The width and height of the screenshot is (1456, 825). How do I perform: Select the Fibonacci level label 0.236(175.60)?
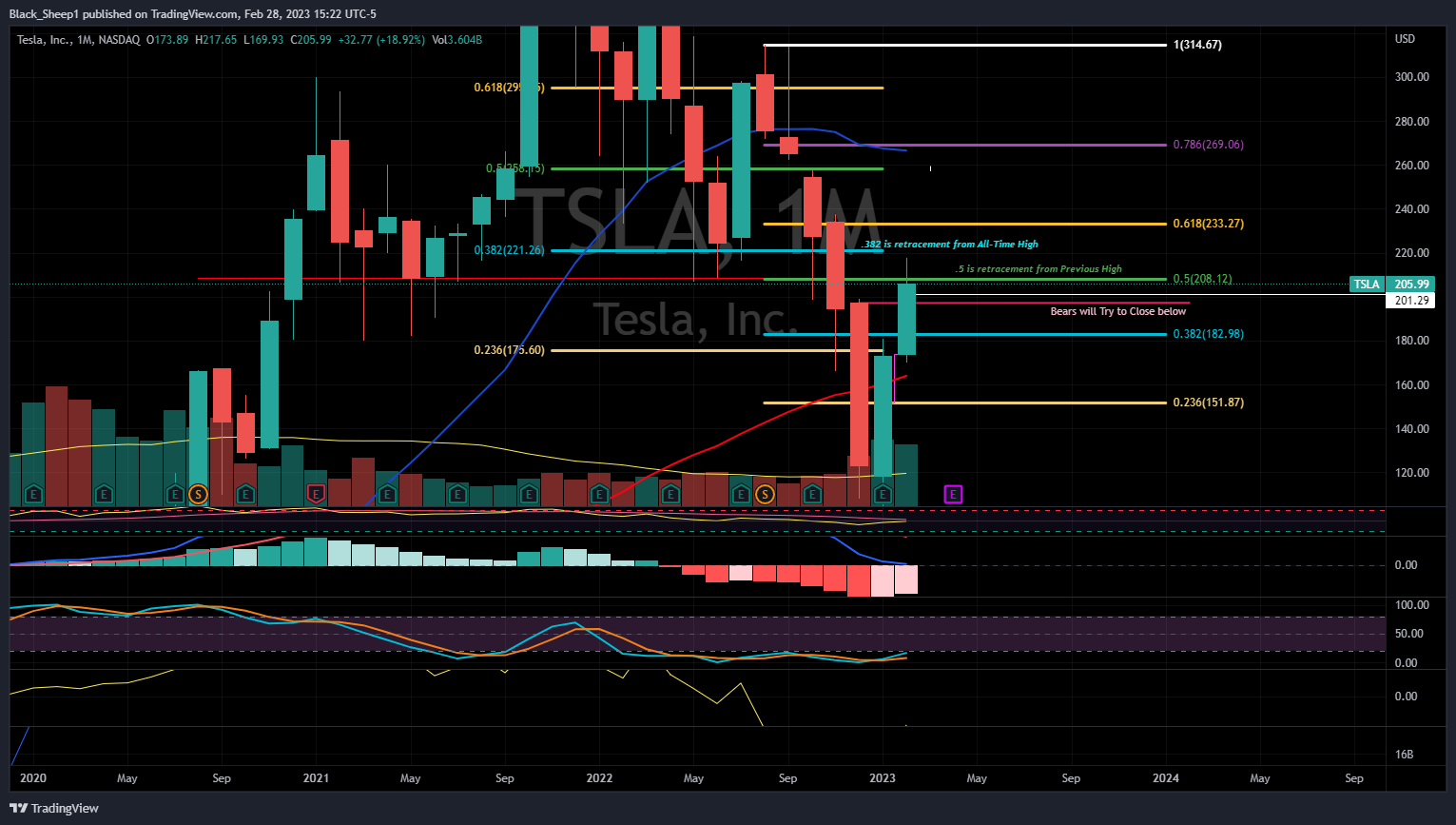pyautogui.click(x=510, y=350)
